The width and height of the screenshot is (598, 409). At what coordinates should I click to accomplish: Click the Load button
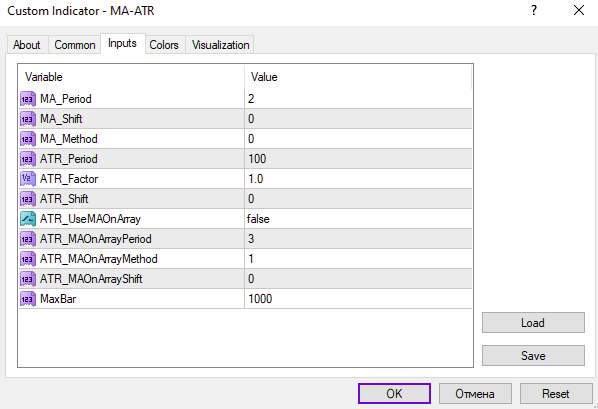point(533,323)
